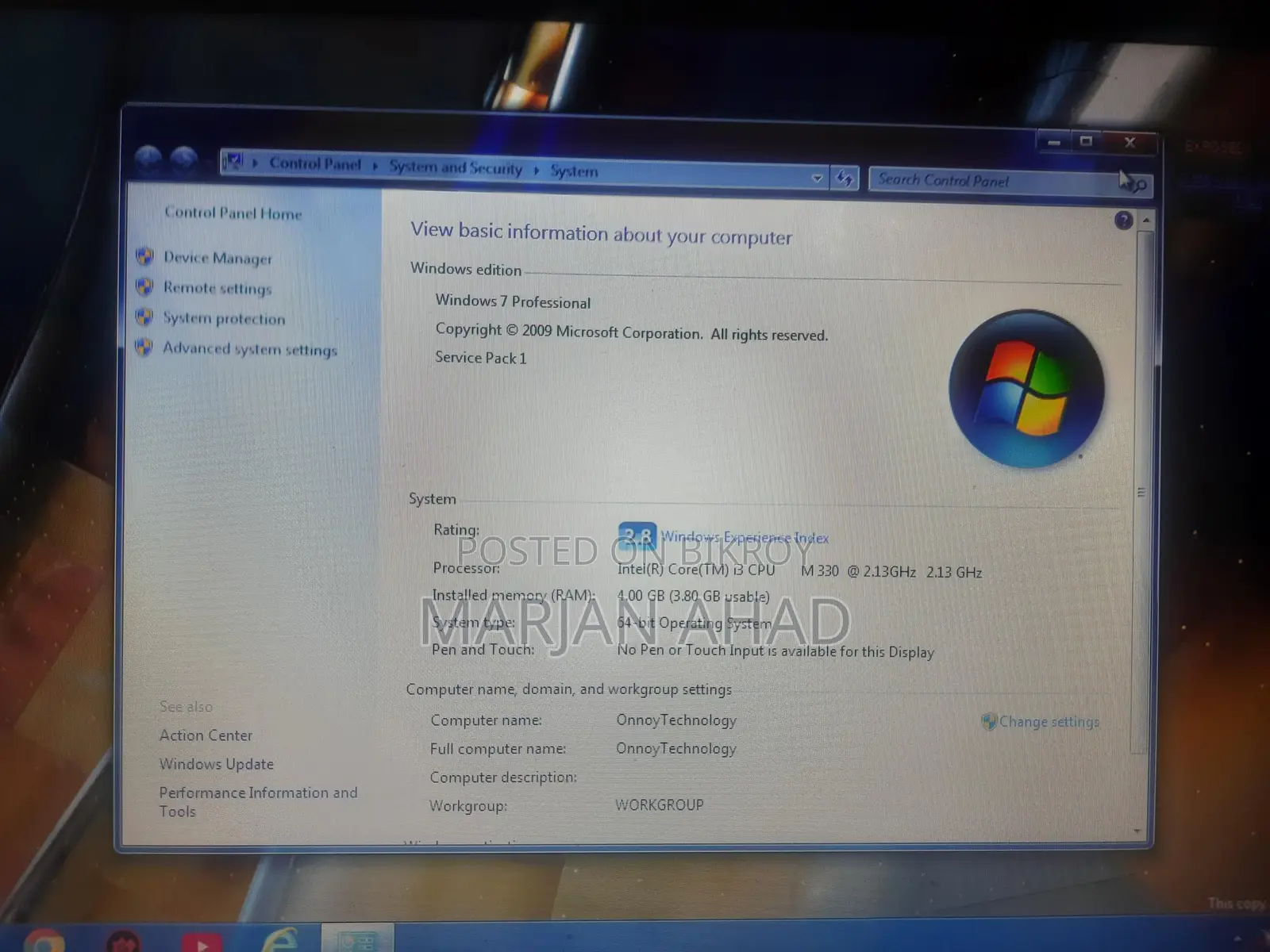This screenshot has width=1270, height=952.
Task: Click the Intel Core i3 processor value
Action: [x=799, y=570]
